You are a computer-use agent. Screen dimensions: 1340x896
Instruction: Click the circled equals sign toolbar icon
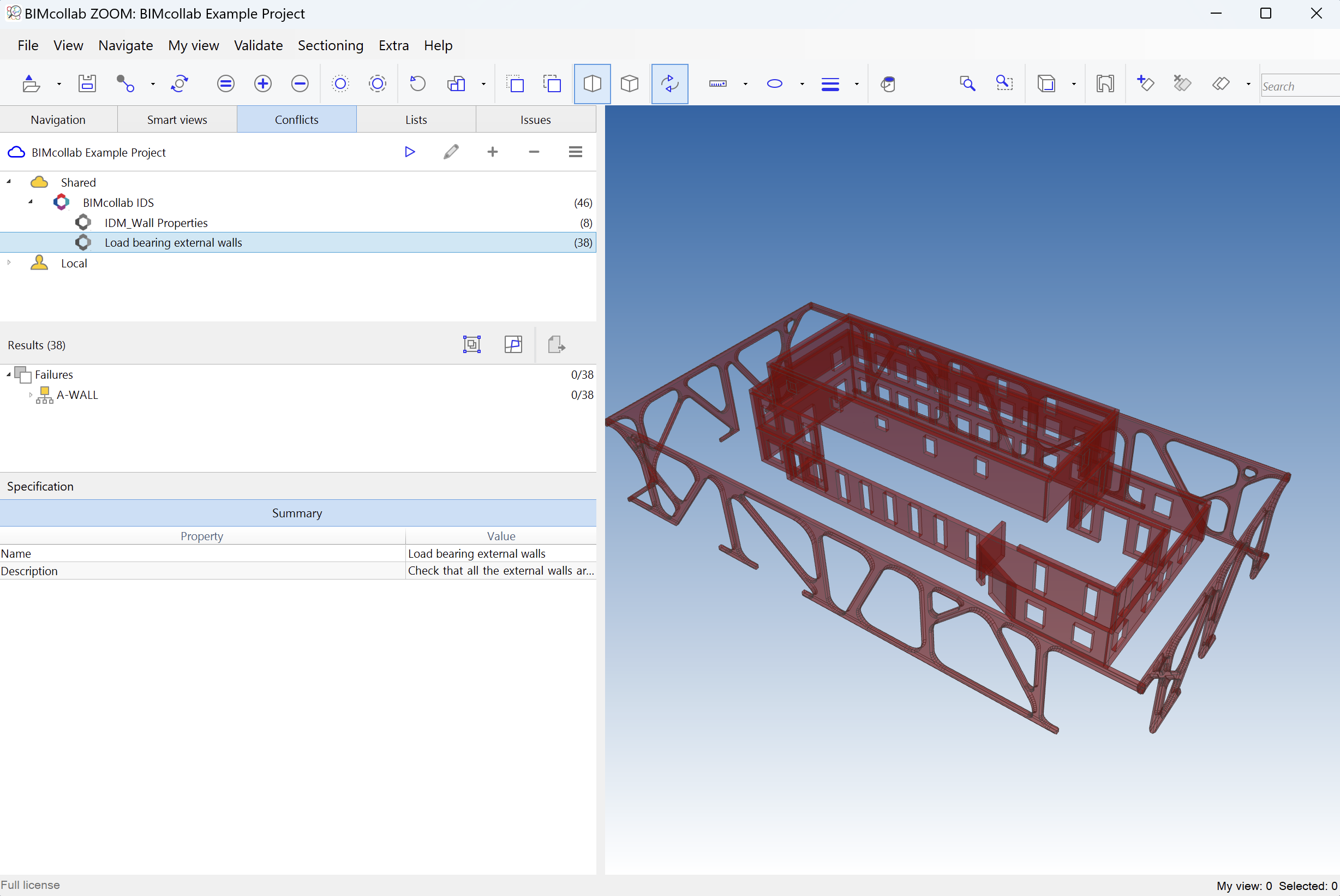click(226, 84)
